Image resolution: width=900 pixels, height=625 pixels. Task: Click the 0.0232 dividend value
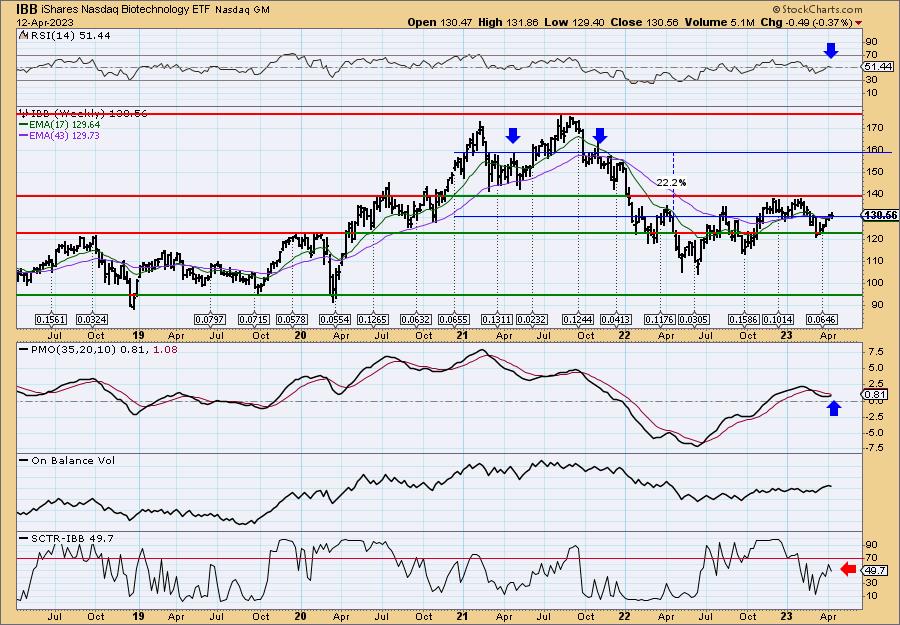point(532,319)
